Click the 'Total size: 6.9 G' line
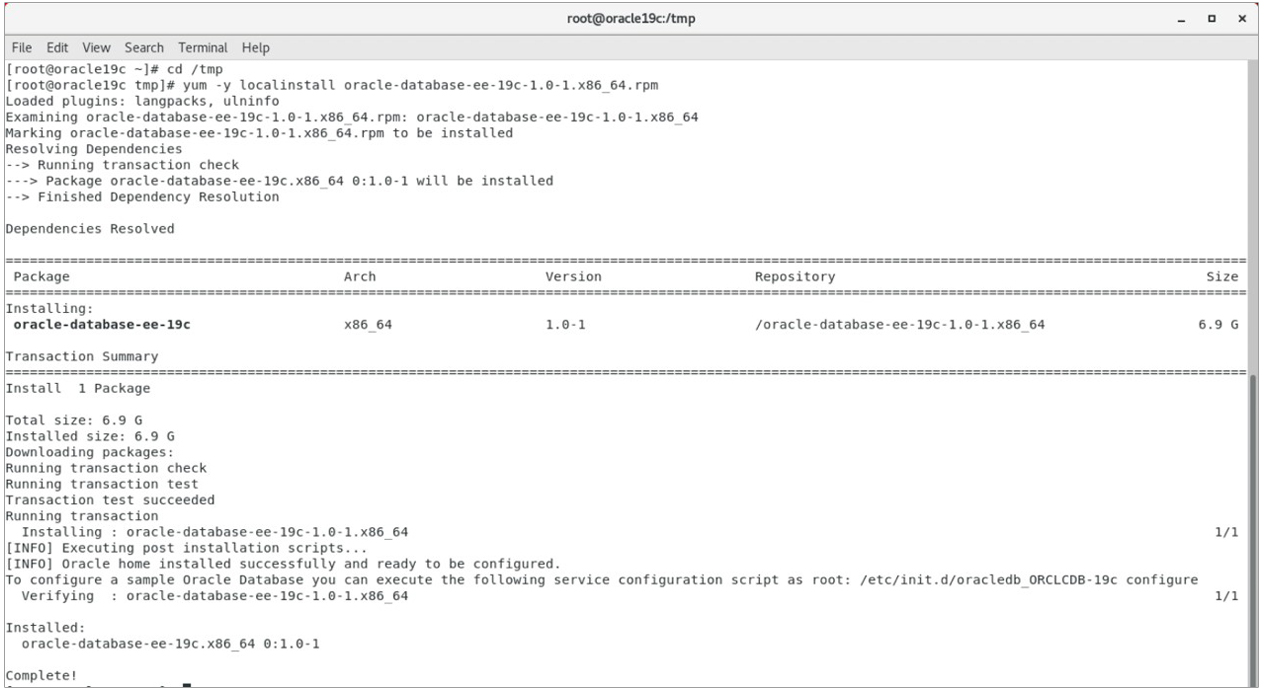Viewport: 1268px width, 693px height. pyautogui.click(x=74, y=420)
